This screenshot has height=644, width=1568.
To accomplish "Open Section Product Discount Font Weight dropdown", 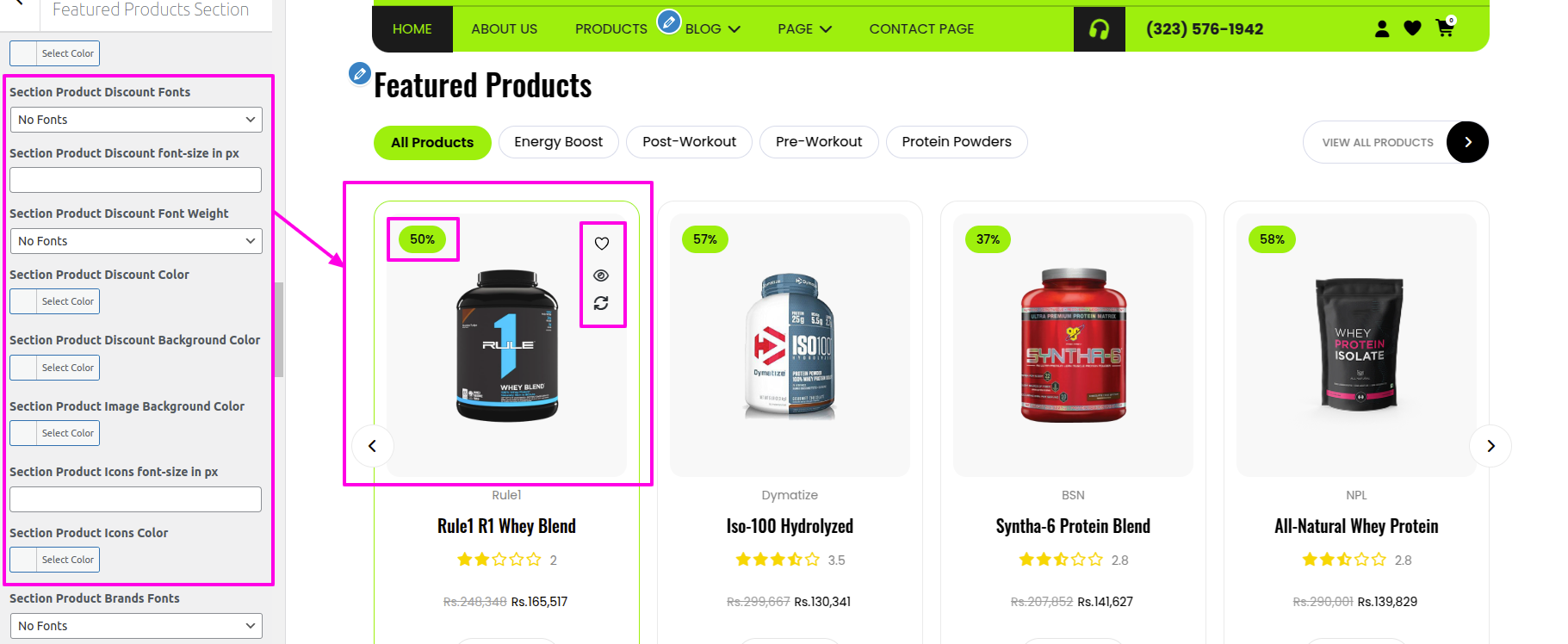I will 136,241.
